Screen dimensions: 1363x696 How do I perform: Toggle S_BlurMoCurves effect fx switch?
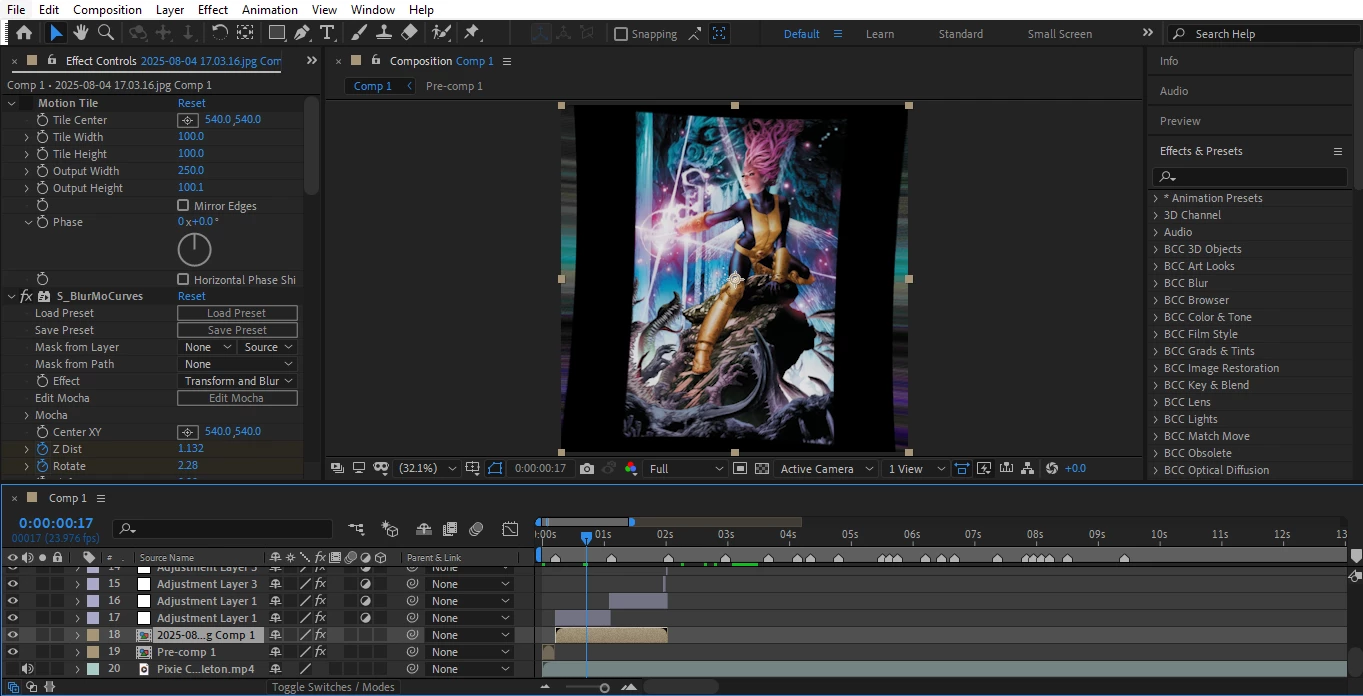[x=26, y=296]
